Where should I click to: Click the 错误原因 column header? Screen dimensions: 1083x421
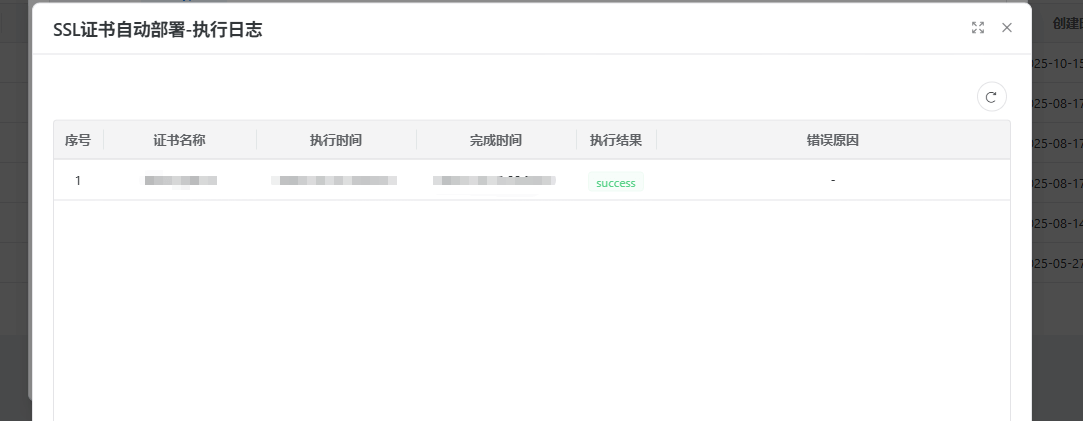click(x=833, y=140)
